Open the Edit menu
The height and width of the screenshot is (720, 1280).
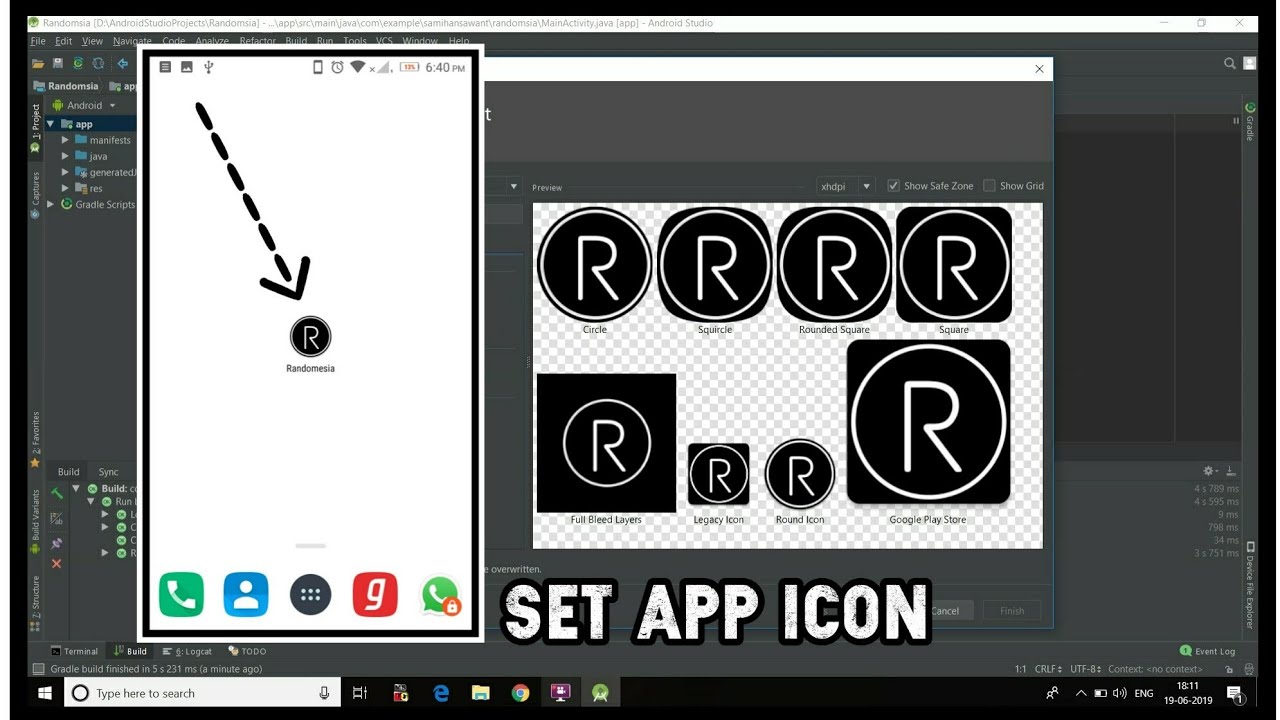tap(64, 41)
